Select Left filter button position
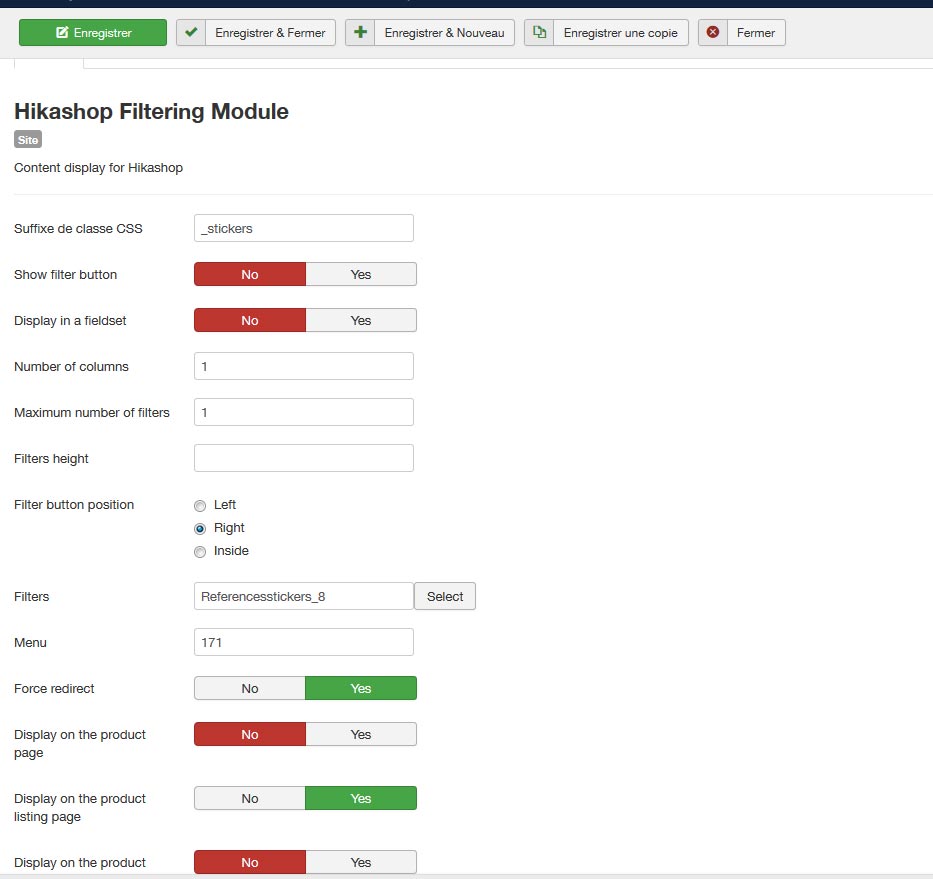 tap(200, 506)
